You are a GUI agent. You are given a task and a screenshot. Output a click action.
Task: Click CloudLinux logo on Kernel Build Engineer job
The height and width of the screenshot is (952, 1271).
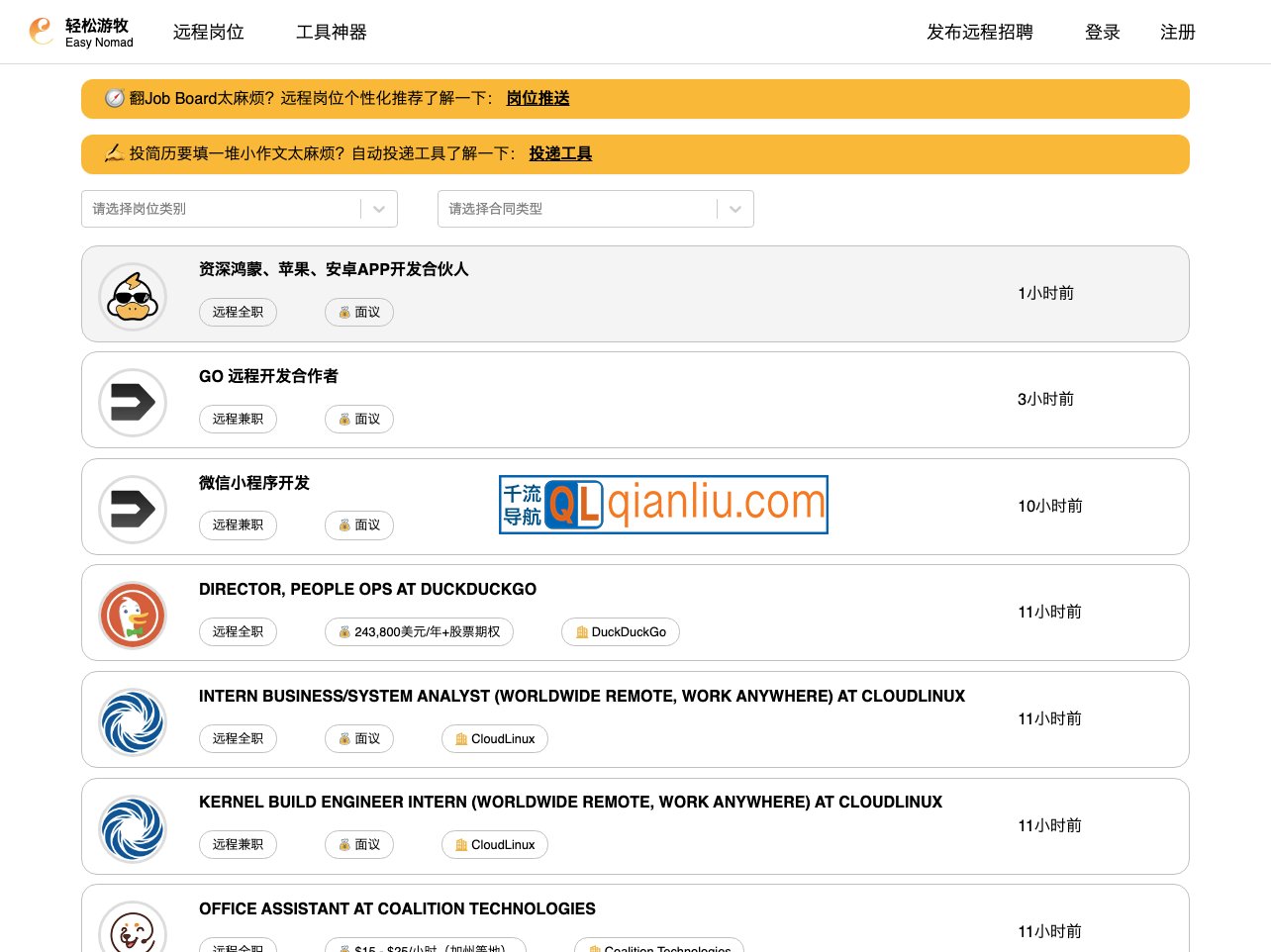(x=133, y=829)
